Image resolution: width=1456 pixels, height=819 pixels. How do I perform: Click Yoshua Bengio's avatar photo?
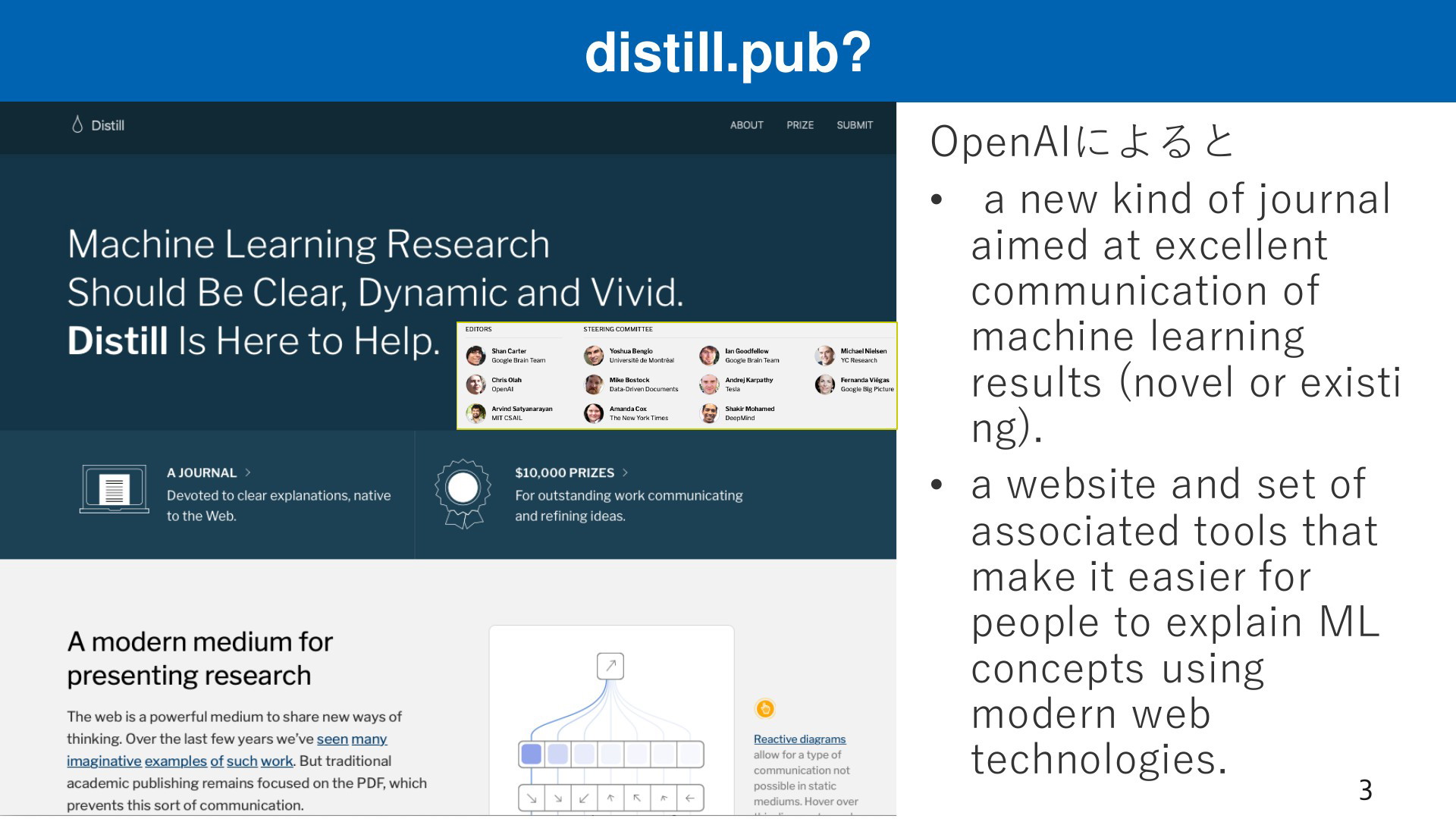594,356
